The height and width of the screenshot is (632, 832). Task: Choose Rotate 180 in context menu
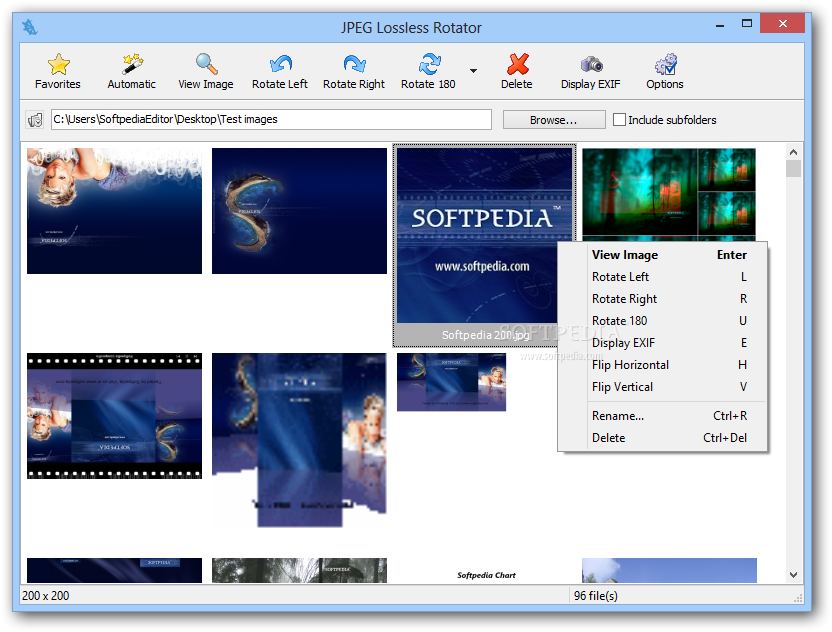(x=662, y=321)
